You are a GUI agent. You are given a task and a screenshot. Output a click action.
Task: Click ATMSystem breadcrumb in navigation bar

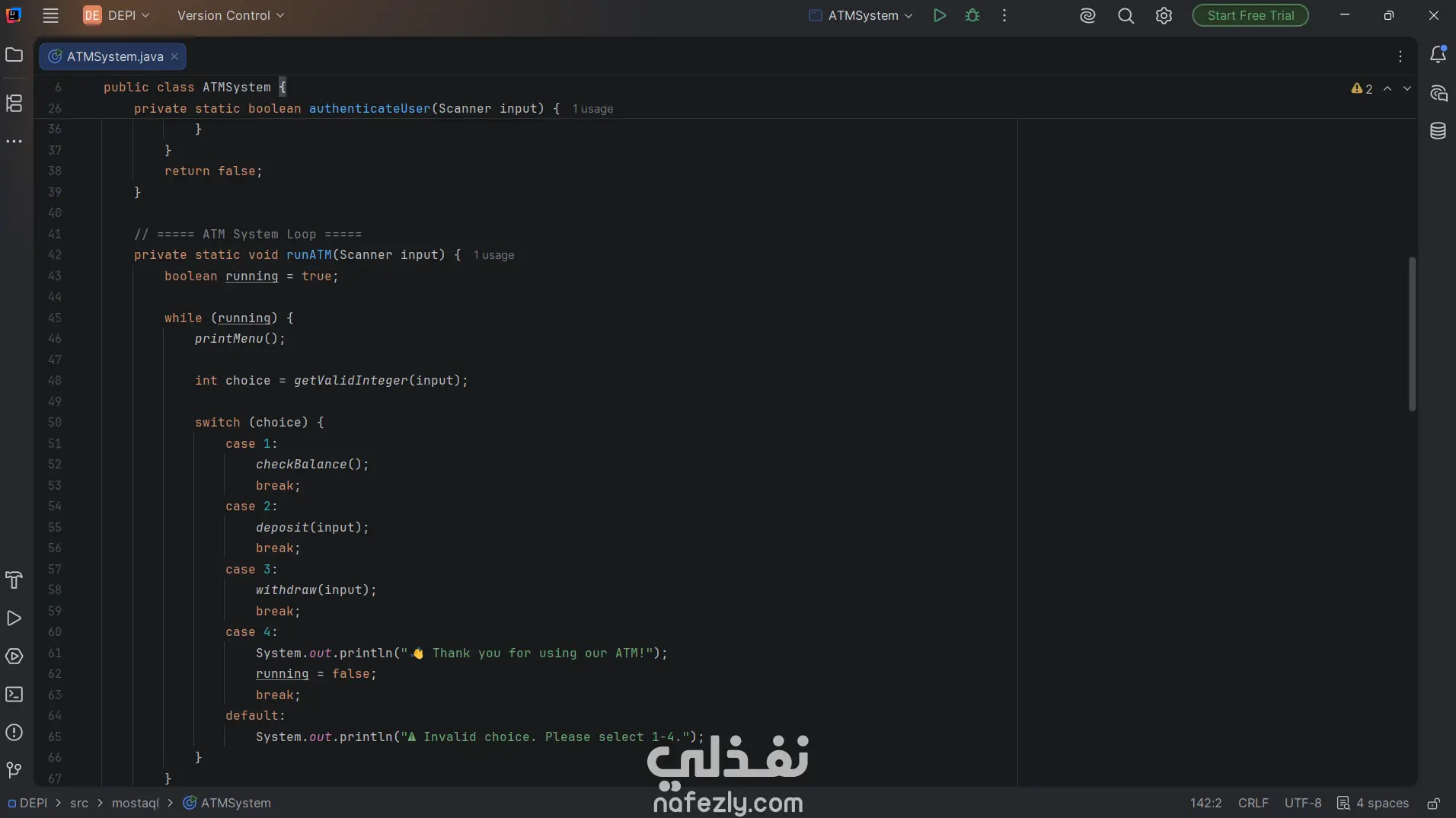[x=228, y=804]
